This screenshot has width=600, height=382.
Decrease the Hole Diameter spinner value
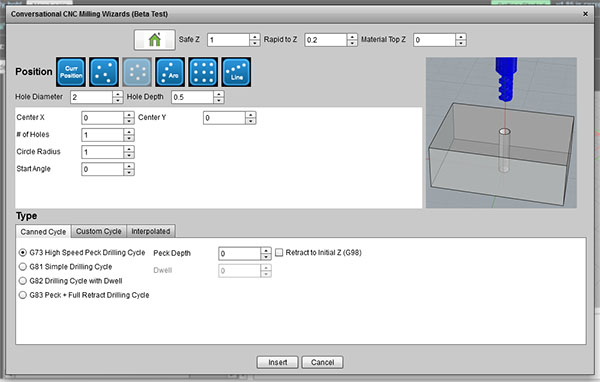[118, 101]
